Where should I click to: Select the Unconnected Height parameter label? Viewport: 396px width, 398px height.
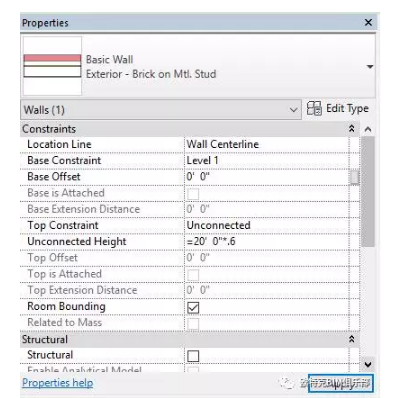(77, 242)
